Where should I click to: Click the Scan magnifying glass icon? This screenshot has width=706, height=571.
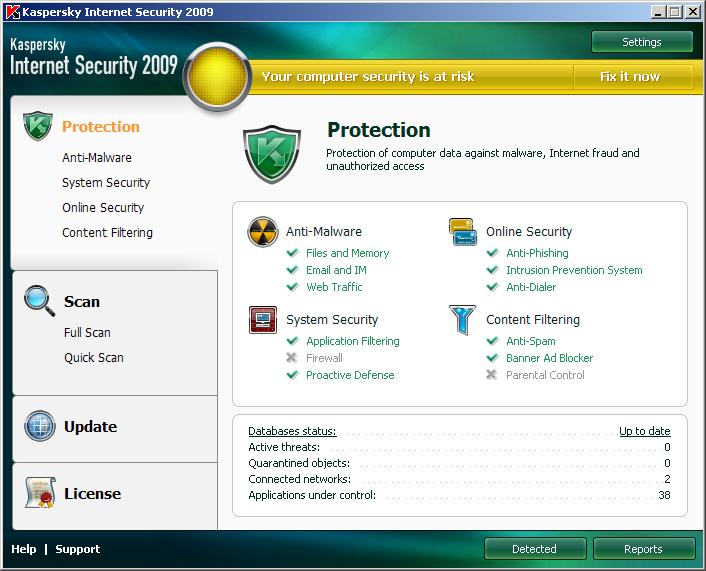(x=39, y=300)
